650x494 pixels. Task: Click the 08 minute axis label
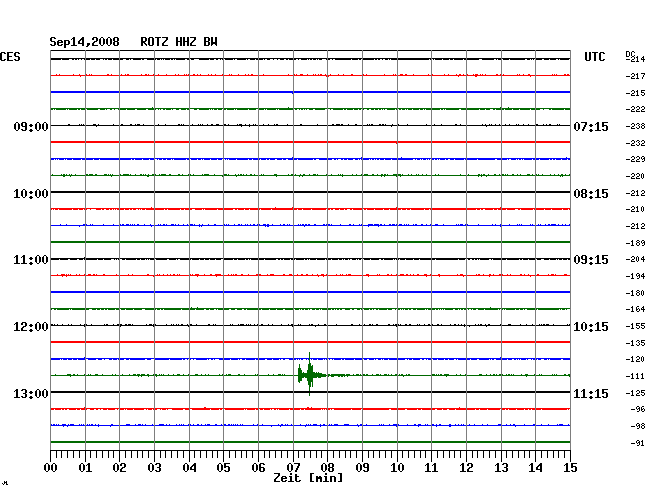coord(327,468)
